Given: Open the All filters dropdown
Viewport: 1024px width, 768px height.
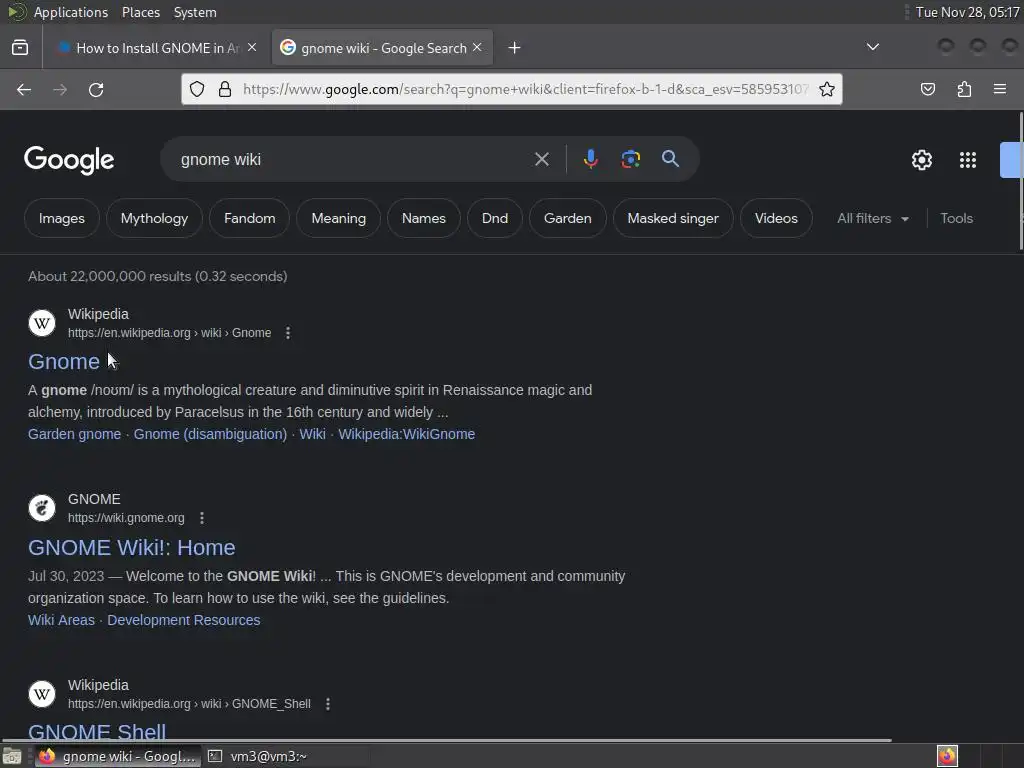Looking at the screenshot, I should (x=873, y=219).
